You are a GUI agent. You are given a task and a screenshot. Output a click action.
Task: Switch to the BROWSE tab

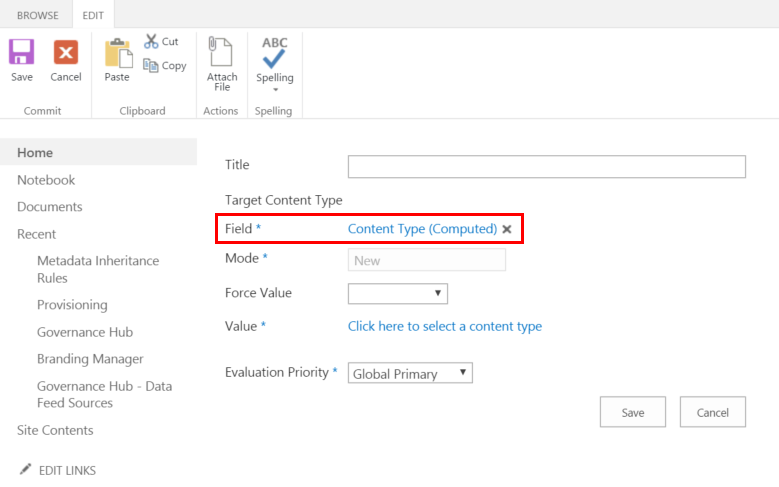point(37,15)
